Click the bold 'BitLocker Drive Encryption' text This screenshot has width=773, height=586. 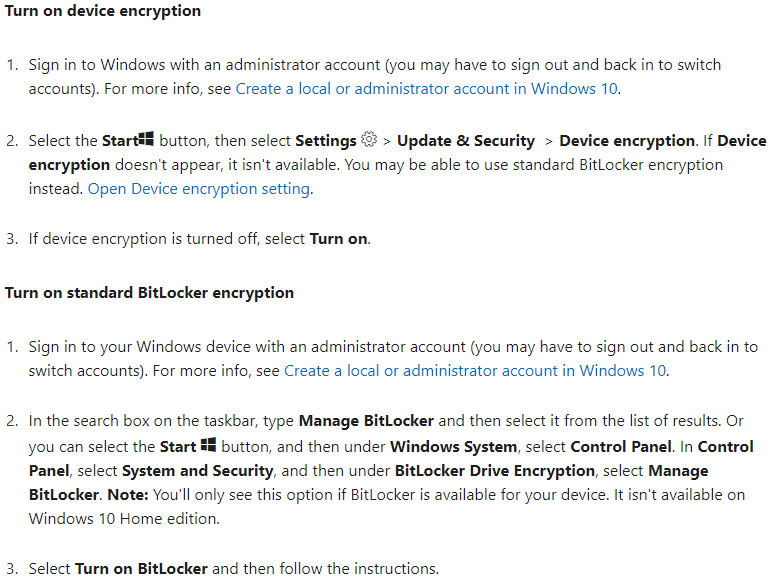(x=495, y=471)
